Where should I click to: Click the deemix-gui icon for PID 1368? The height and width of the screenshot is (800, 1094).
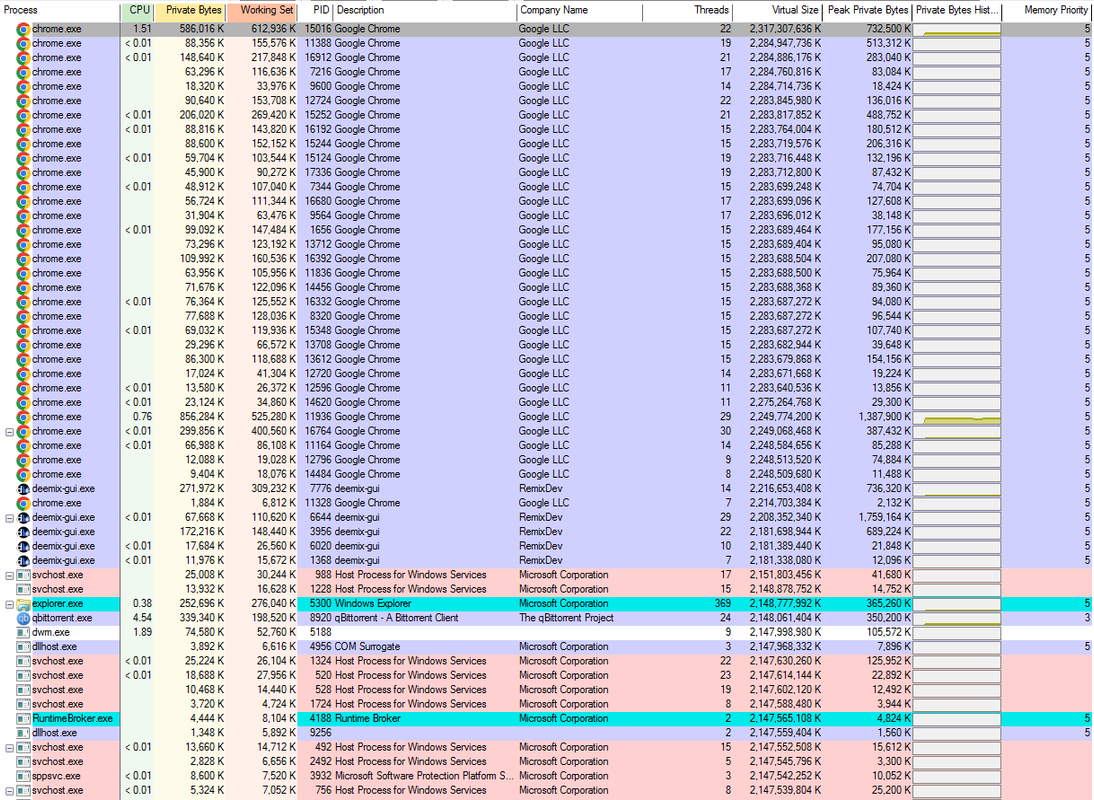[23, 561]
